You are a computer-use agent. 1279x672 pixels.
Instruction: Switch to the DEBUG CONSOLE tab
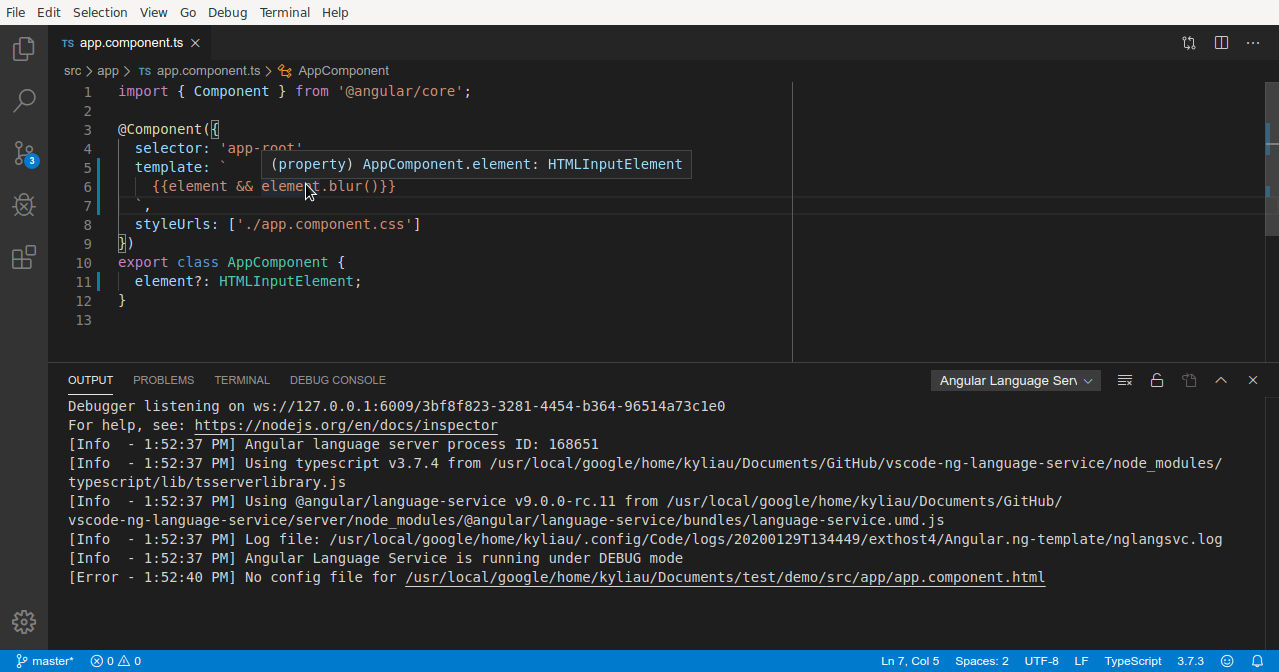337,380
